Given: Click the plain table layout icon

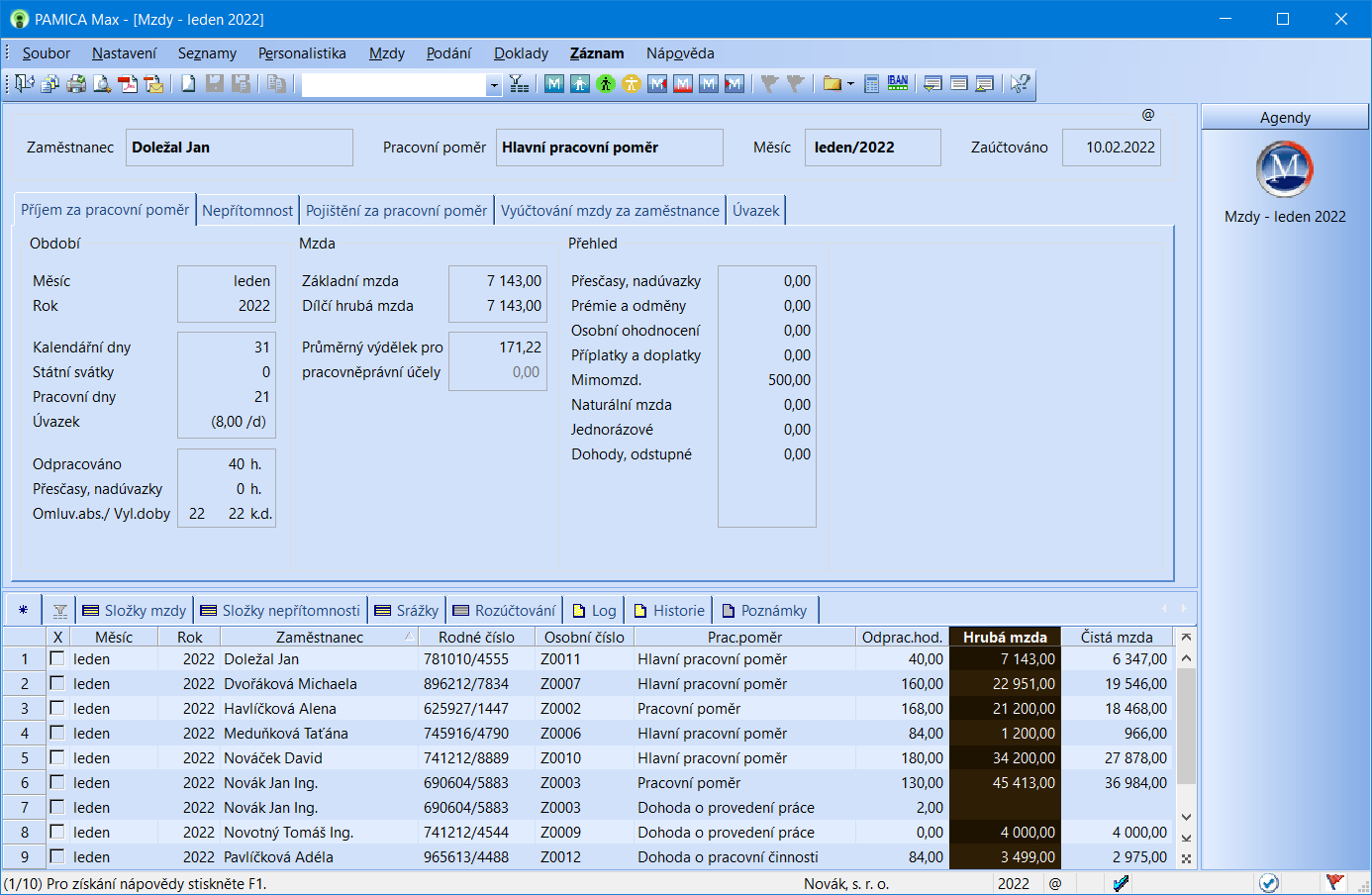Looking at the screenshot, I should click(x=958, y=84).
